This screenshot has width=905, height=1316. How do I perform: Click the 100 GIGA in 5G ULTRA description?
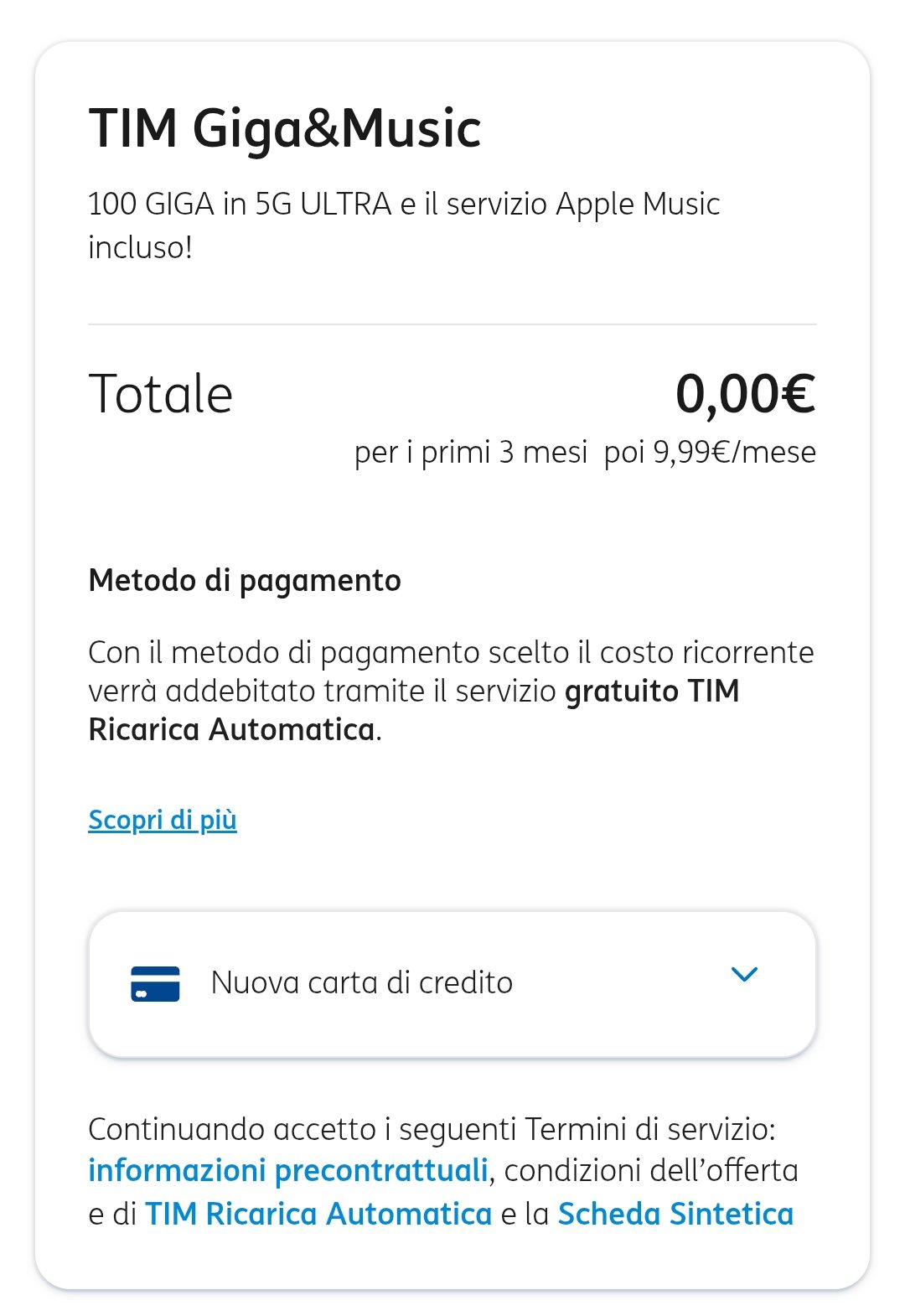point(404,205)
